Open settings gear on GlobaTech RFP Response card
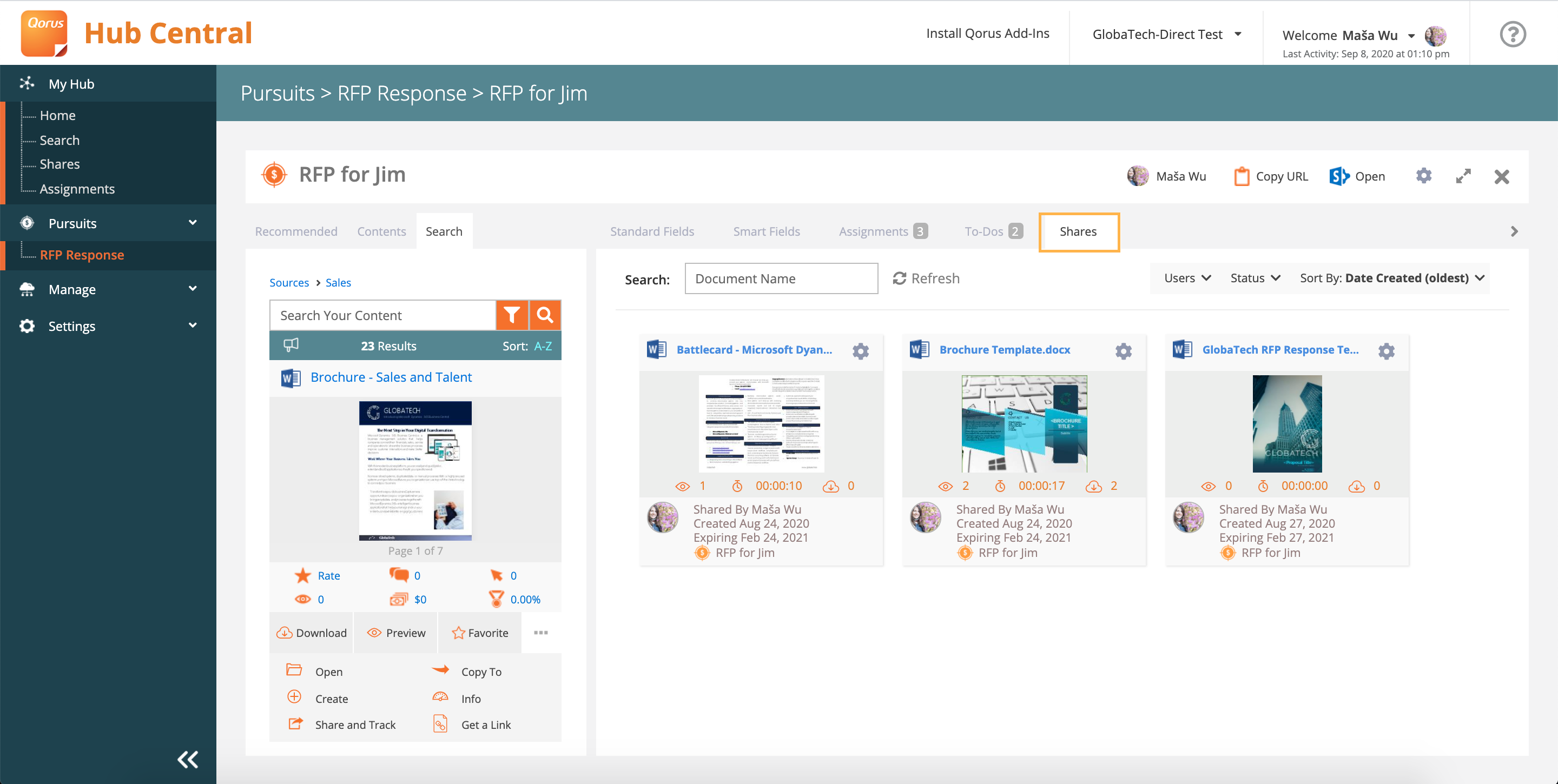Viewport: 1558px width, 784px height. click(1385, 350)
